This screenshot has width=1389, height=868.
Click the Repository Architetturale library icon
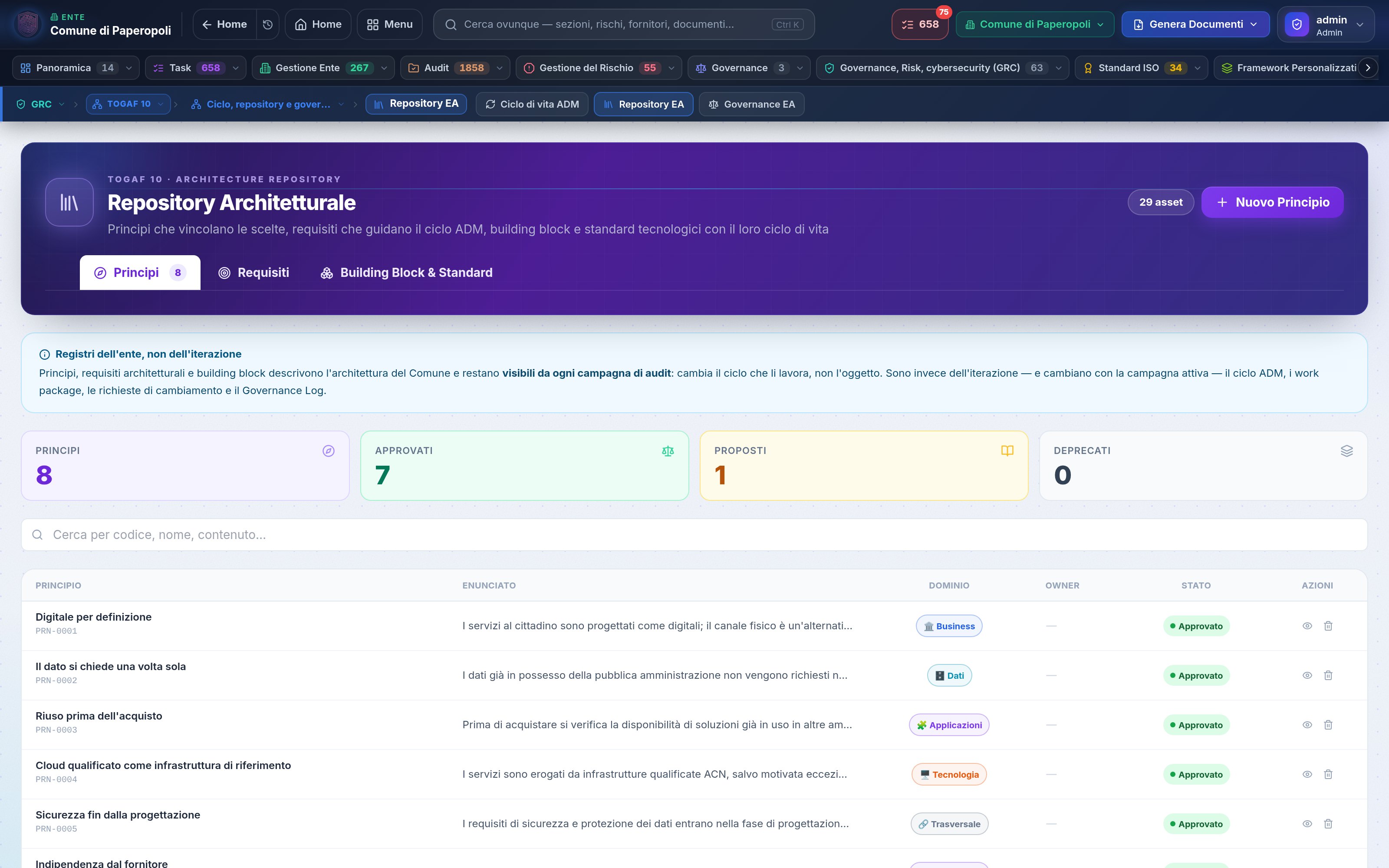click(69, 202)
